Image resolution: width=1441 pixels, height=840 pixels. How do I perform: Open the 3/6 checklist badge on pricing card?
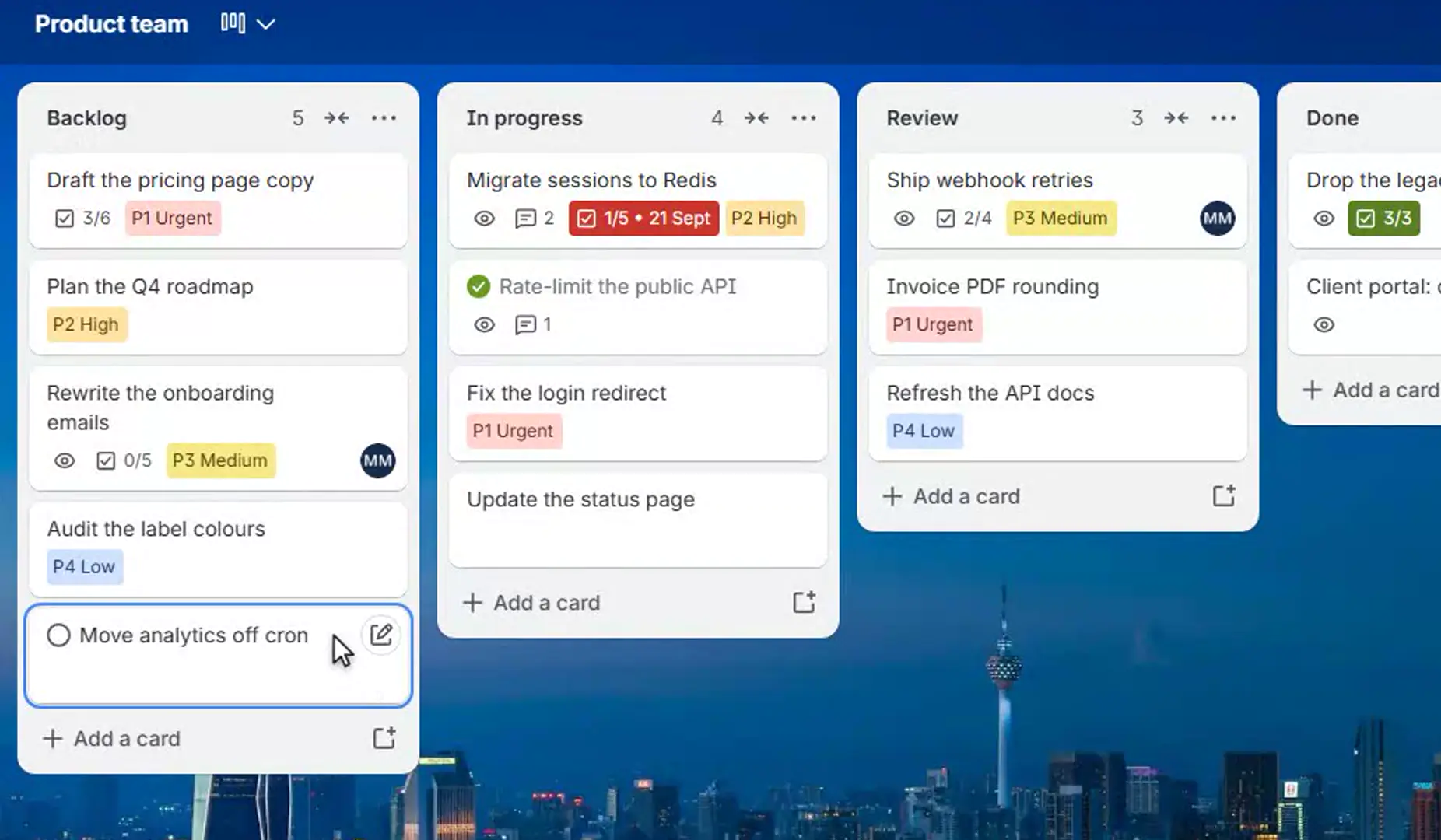[x=82, y=219]
